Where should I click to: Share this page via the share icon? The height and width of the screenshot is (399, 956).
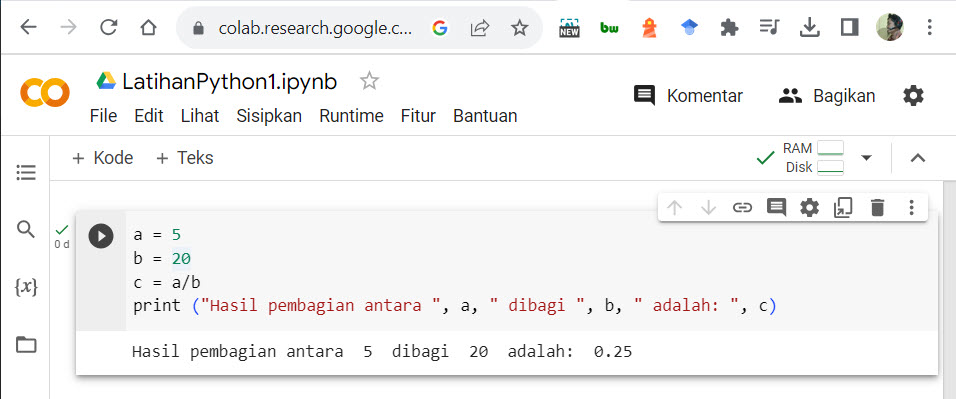click(x=480, y=27)
